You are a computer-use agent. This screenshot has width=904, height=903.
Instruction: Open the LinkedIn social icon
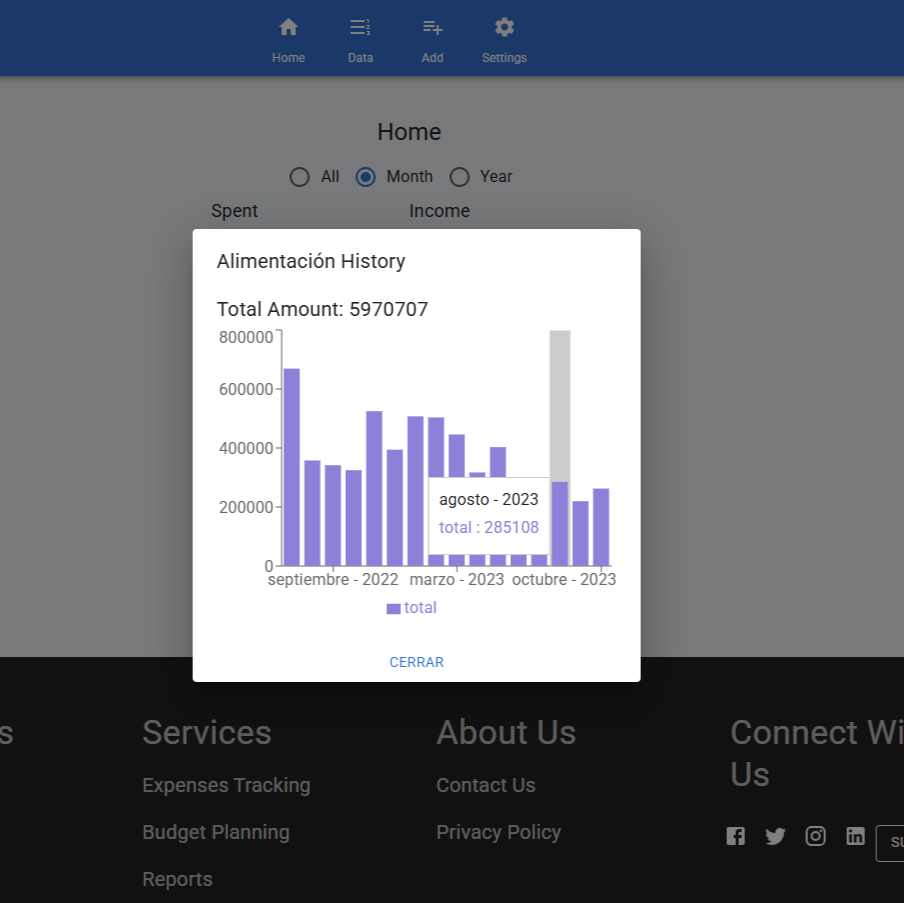pyautogui.click(x=855, y=836)
